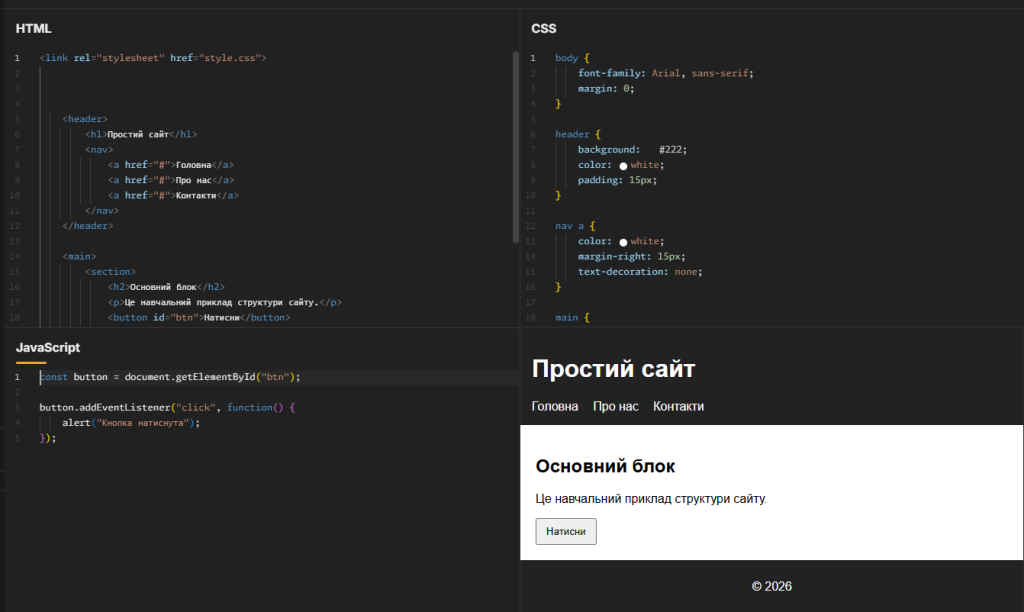Click the © 2026 footer text in preview
1024x612 pixels.
[x=771, y=586]
